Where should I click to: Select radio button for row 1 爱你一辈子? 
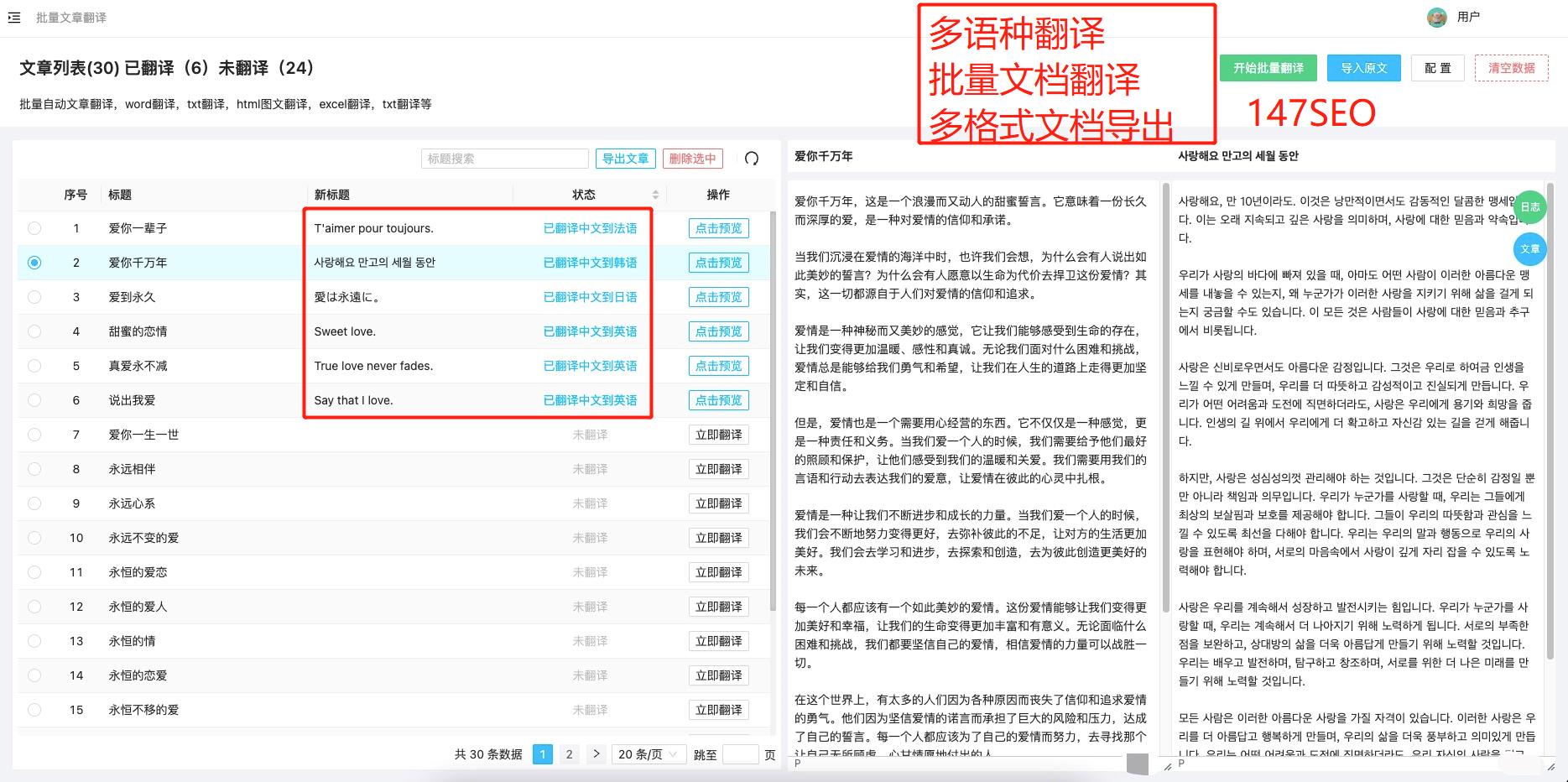(x=34, y=228)
